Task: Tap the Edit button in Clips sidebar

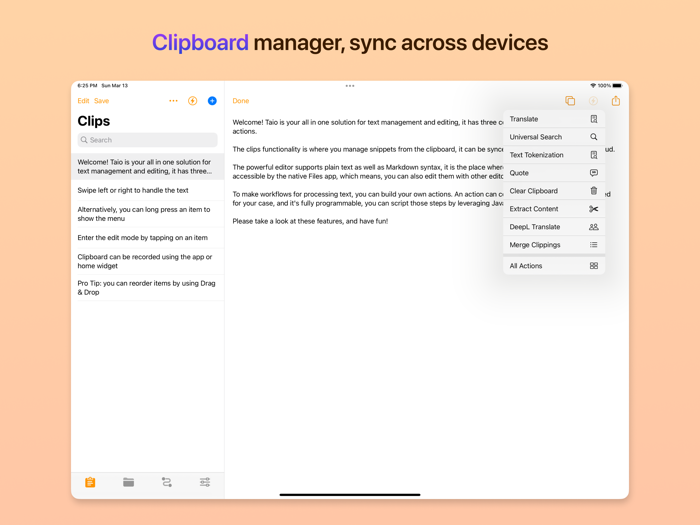Action: (x=83, y=101)
